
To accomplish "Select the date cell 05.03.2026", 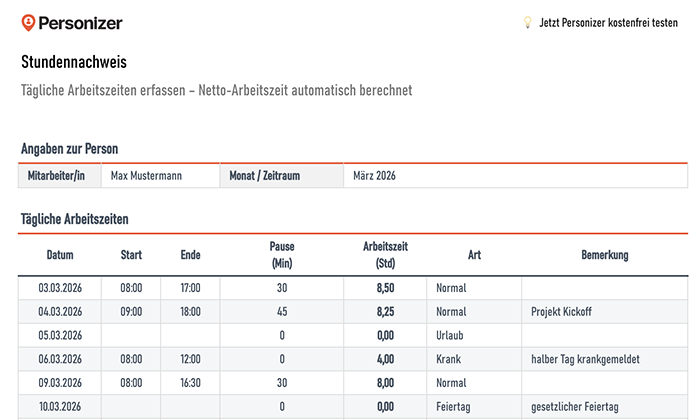I will click(x=60, y=335).
